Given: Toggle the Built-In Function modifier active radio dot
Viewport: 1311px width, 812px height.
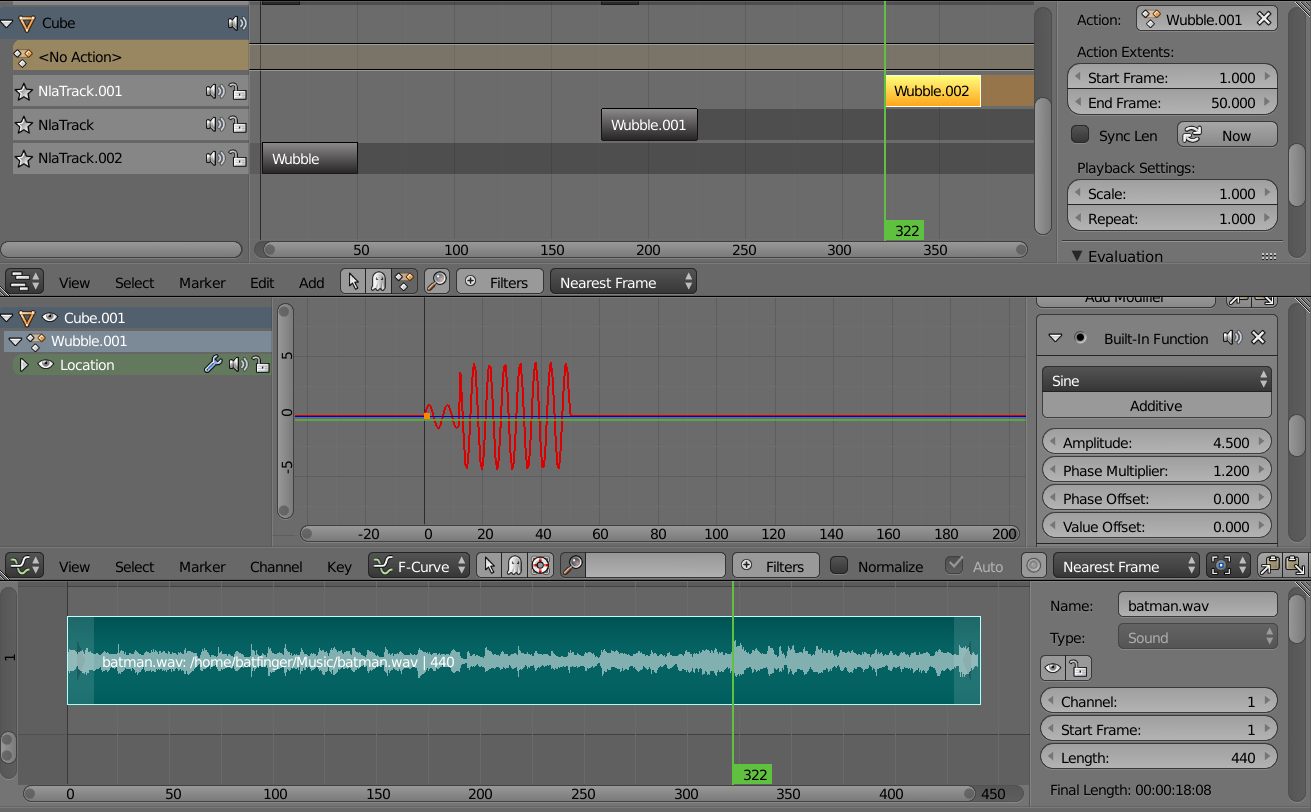Looking at the screenshot, I should point(1080,338).
